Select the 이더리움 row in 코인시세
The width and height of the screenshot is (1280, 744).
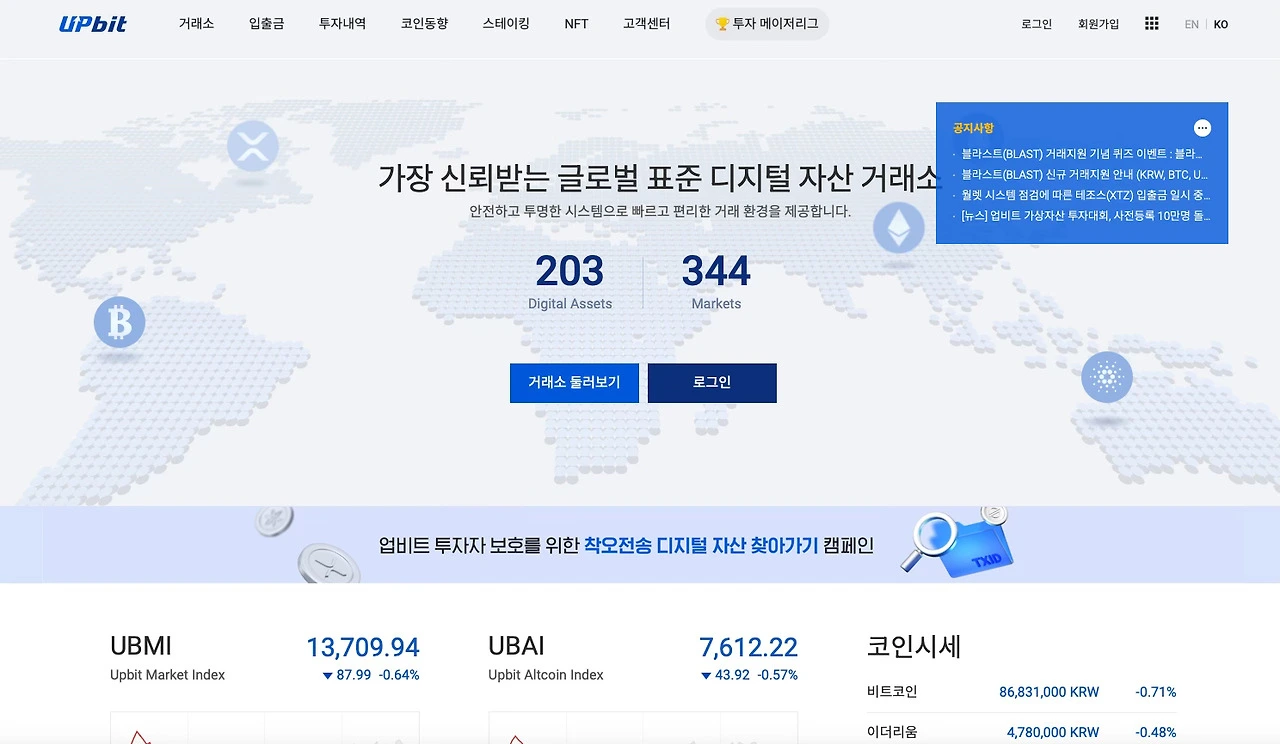[x=1022, y=731]
